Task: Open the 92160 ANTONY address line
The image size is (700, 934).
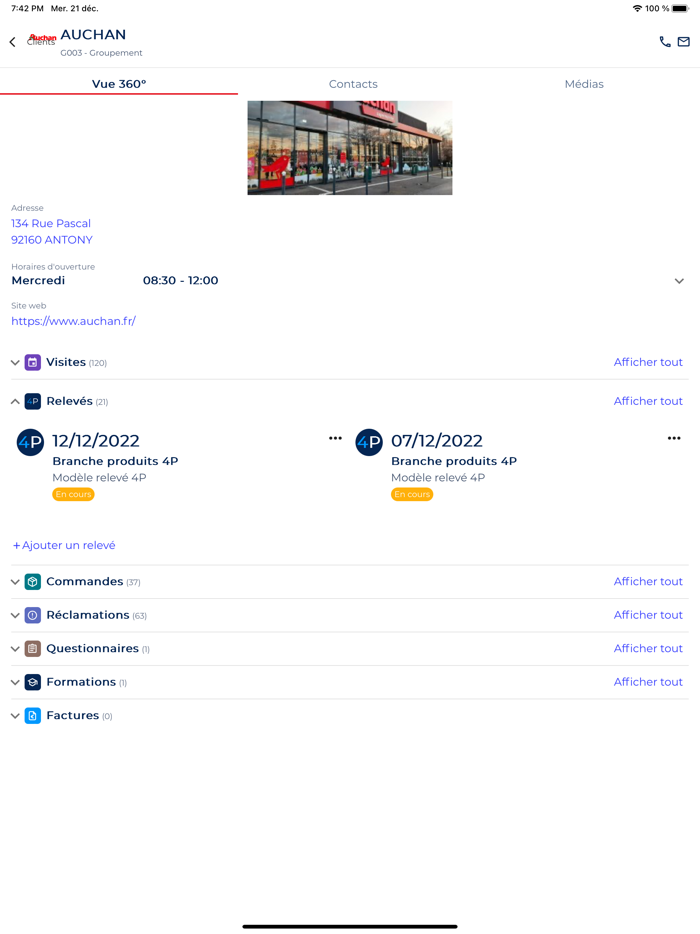Action: [52, 240]
